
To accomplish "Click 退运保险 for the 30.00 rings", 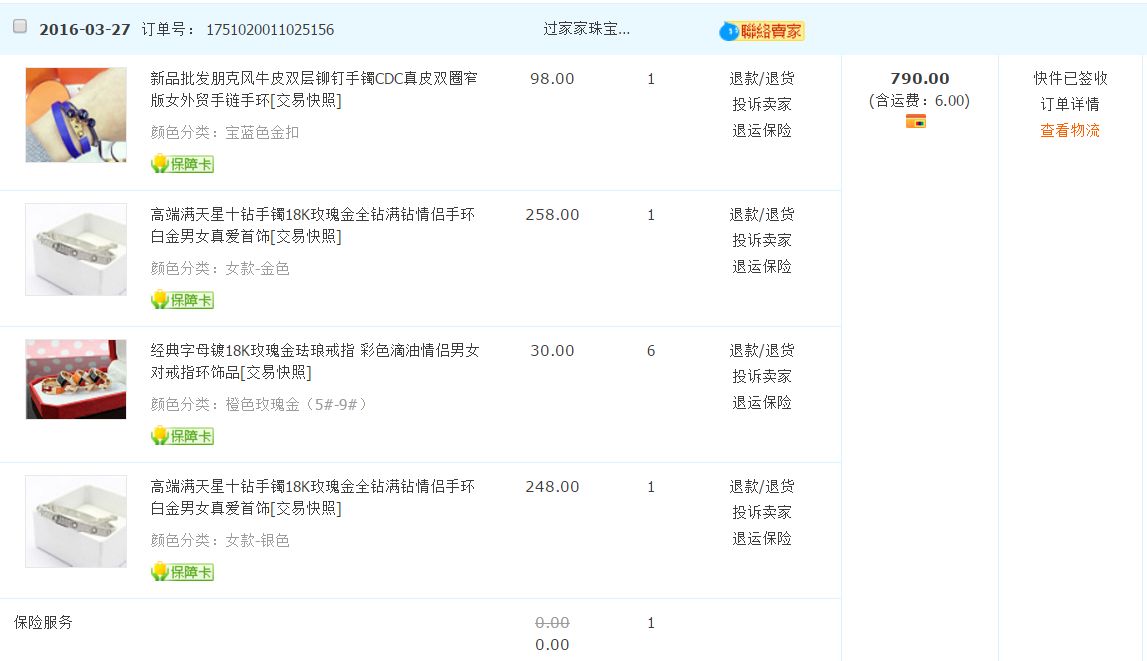I will click(x=761, y=403).
